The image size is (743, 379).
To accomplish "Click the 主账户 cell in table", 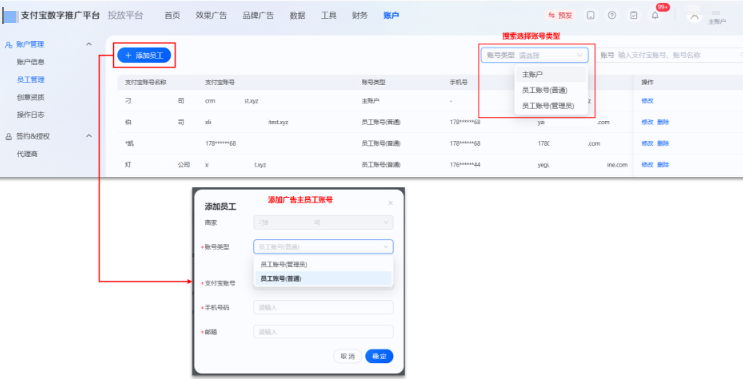I will click(371, 101).
